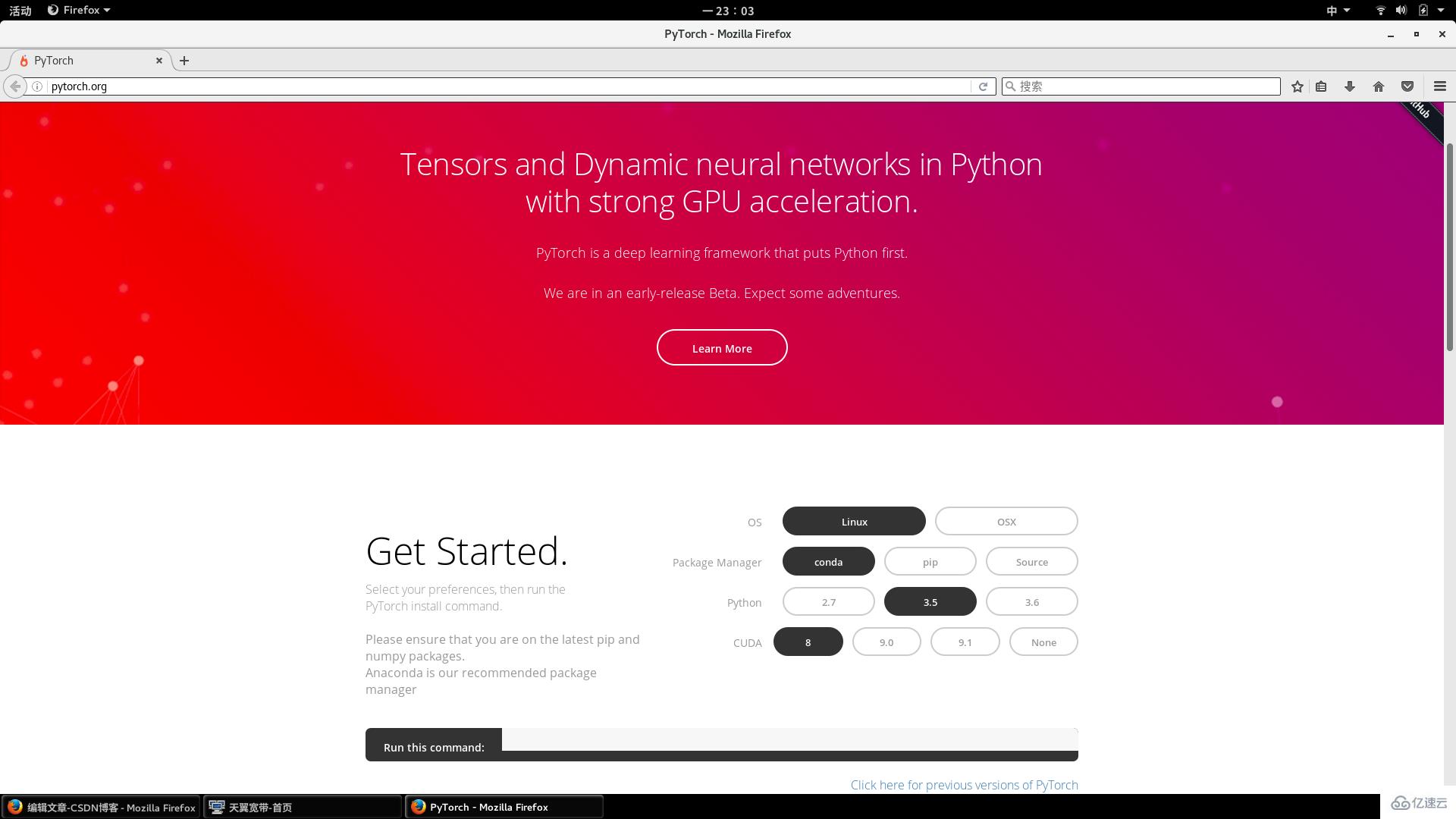Screen dimensions: 1456x819
Task: Click the Firefox menu hamburger icon
Action: [1440, 86]
